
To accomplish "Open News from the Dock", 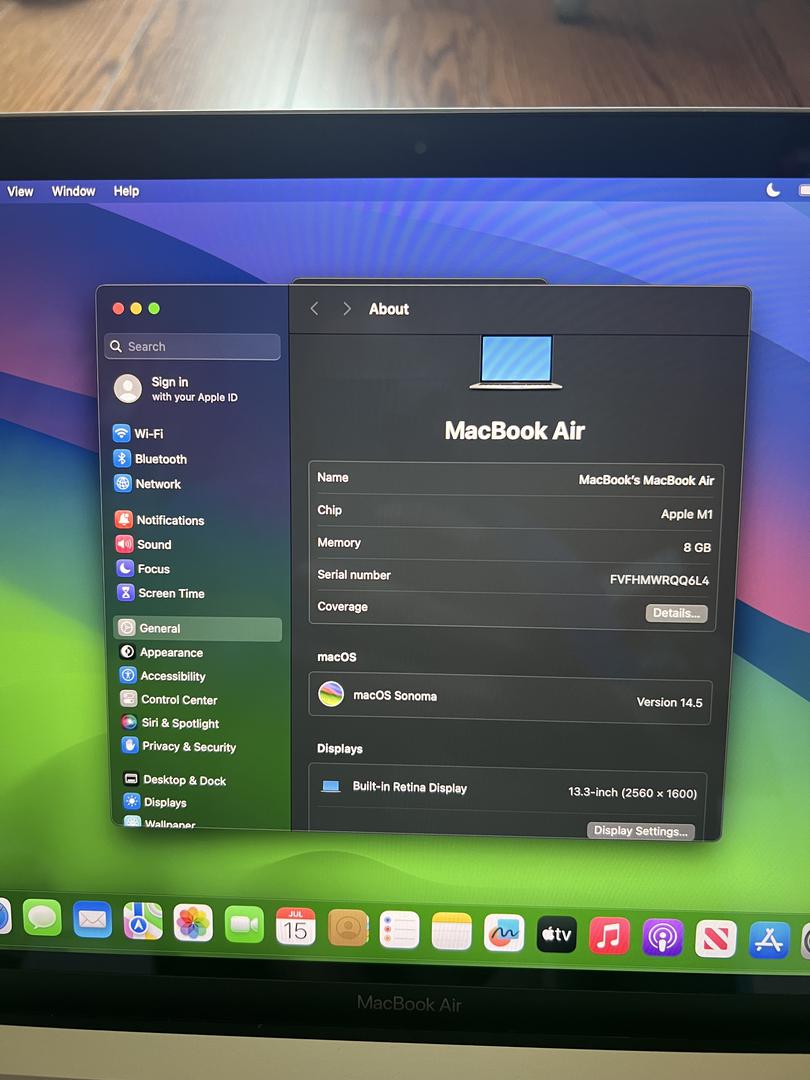I will (716, 939).
